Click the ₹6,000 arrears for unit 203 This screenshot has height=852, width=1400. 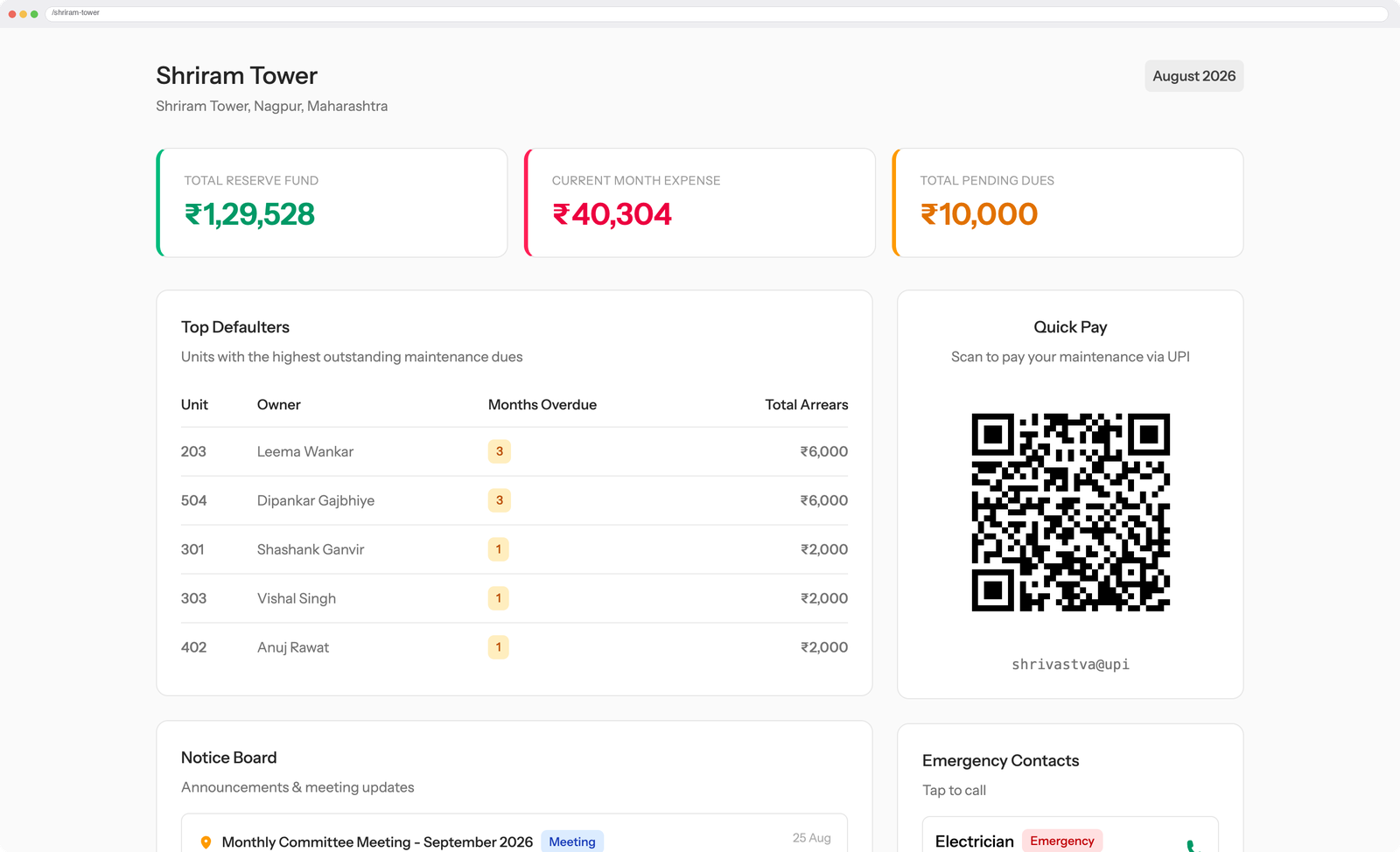[x=823, y=451]
